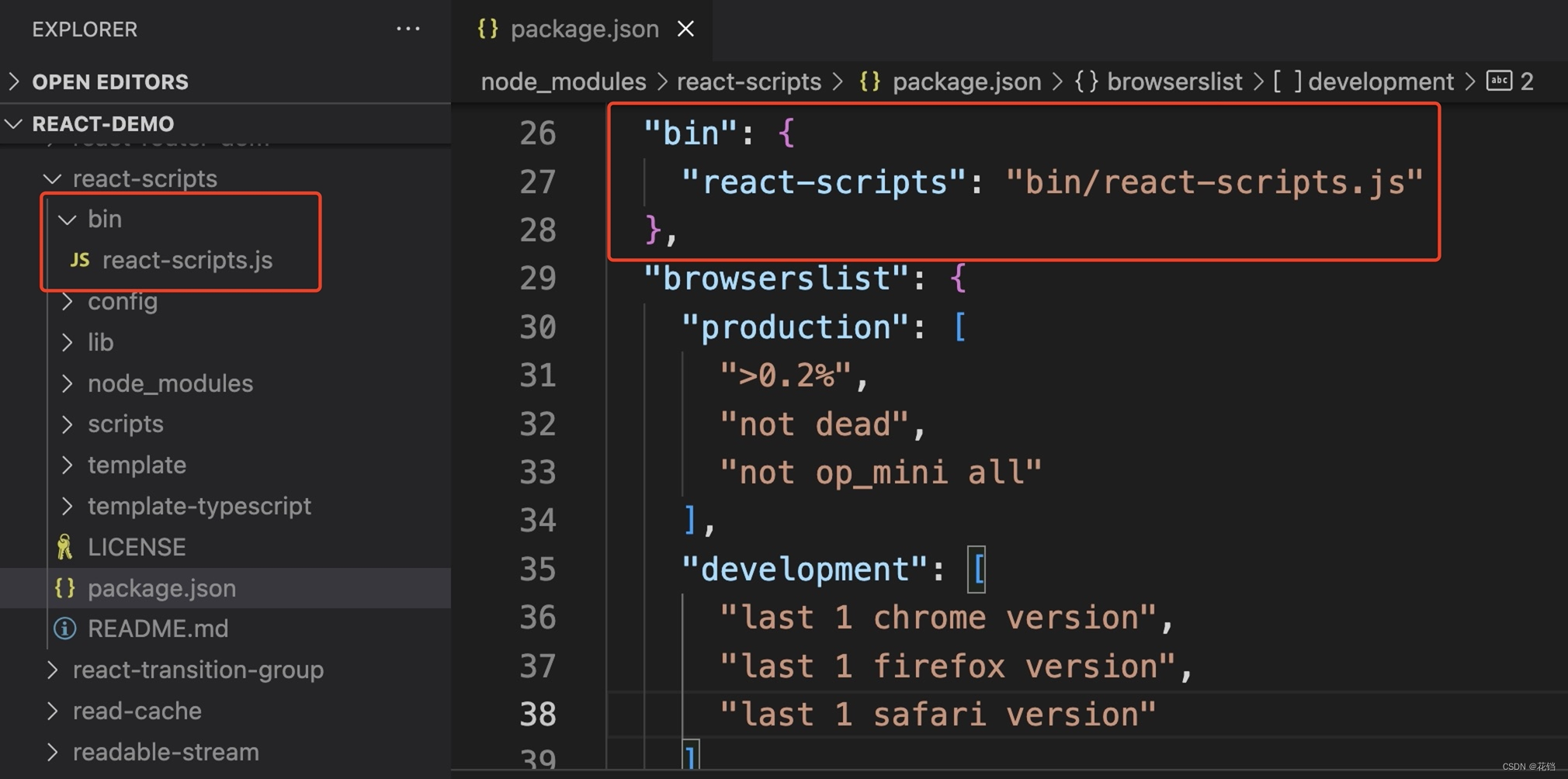Click line number 29 in gutter

tap(538, 279)
